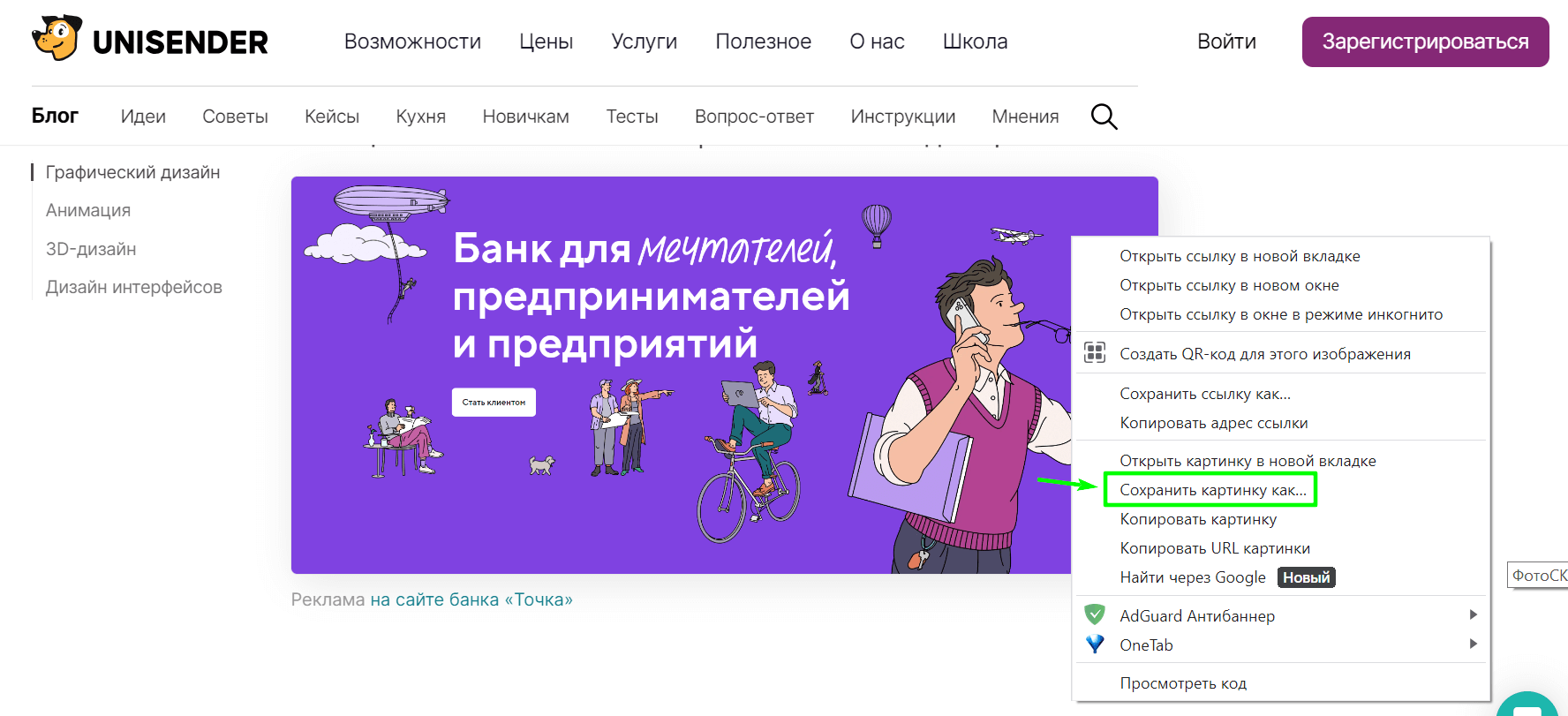The image size is (1568, 716).
Task: Go to the Блог home link
Action: [x=55, y=116]
